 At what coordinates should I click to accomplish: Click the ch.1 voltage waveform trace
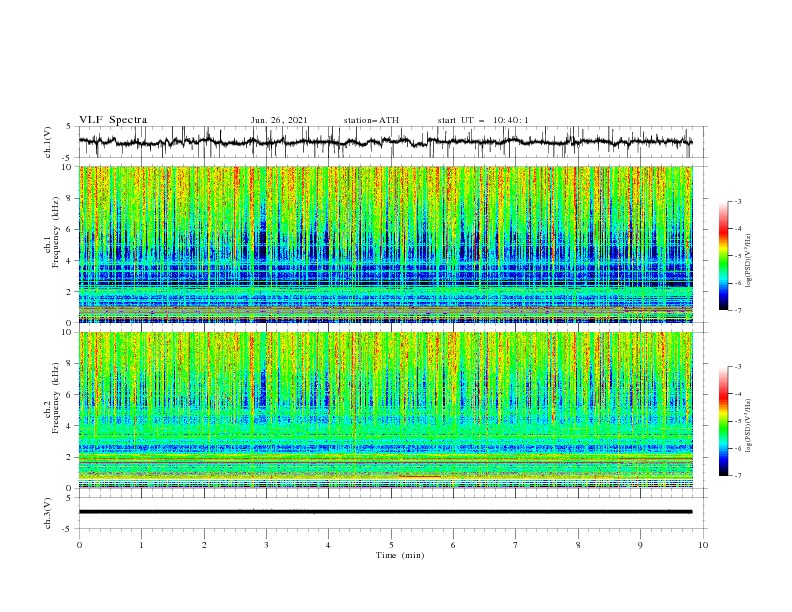[x=385, y=142]
